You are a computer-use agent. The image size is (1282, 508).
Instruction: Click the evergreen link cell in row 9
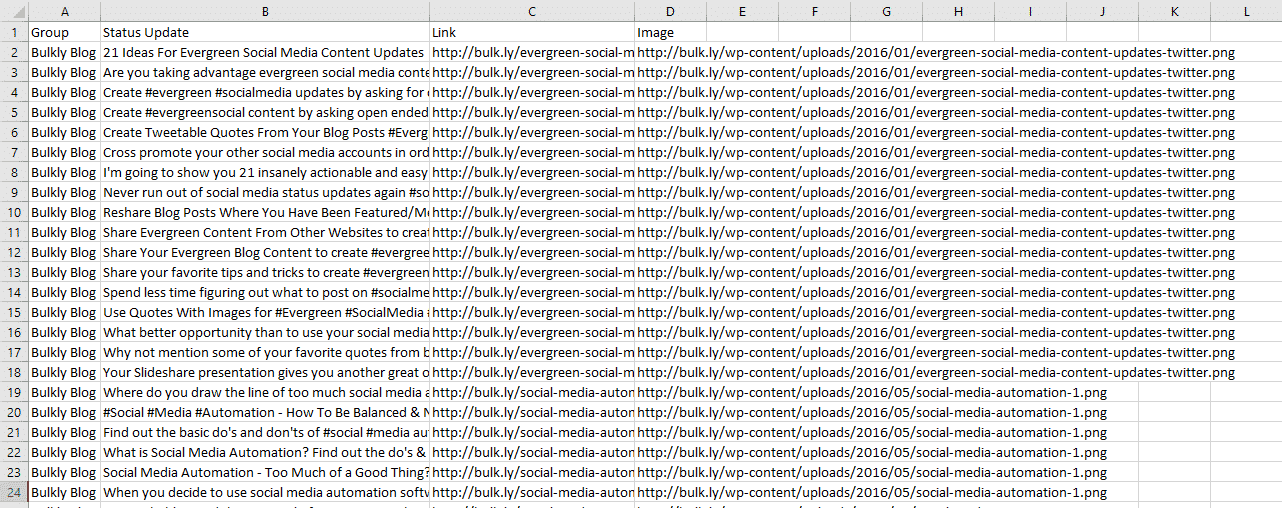point(532,192)
